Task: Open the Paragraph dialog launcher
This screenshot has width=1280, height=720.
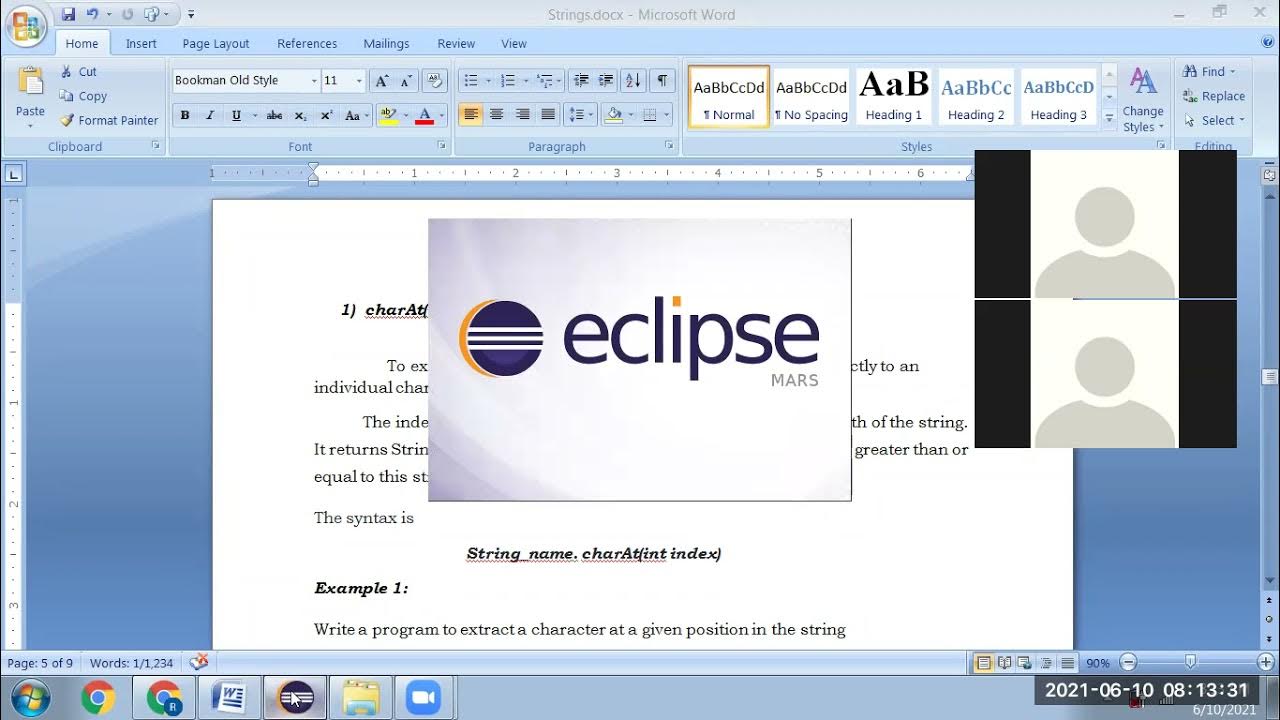Action: click(x=669, y=146)
